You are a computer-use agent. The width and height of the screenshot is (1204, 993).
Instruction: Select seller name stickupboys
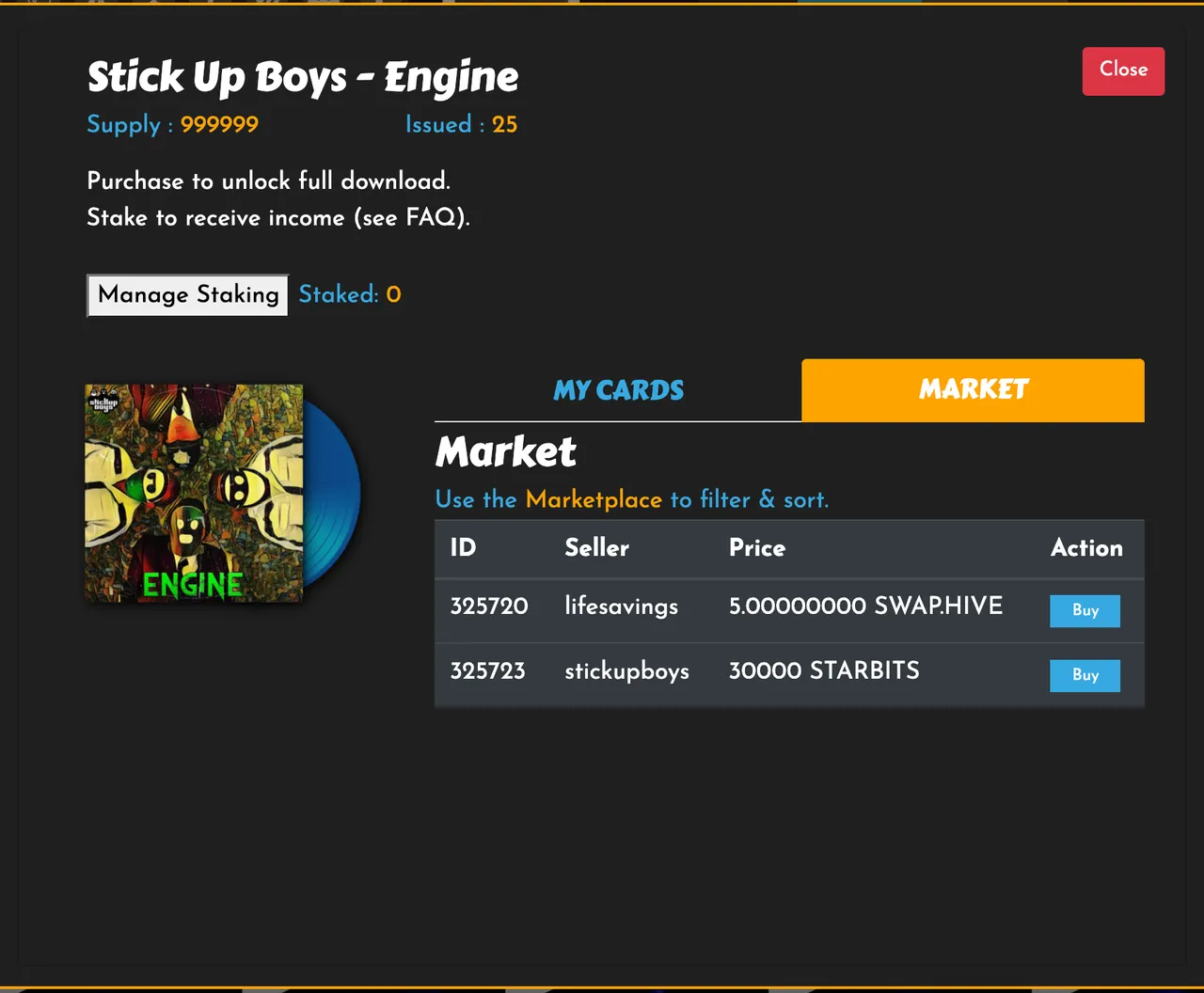click(x=626, y=671)
